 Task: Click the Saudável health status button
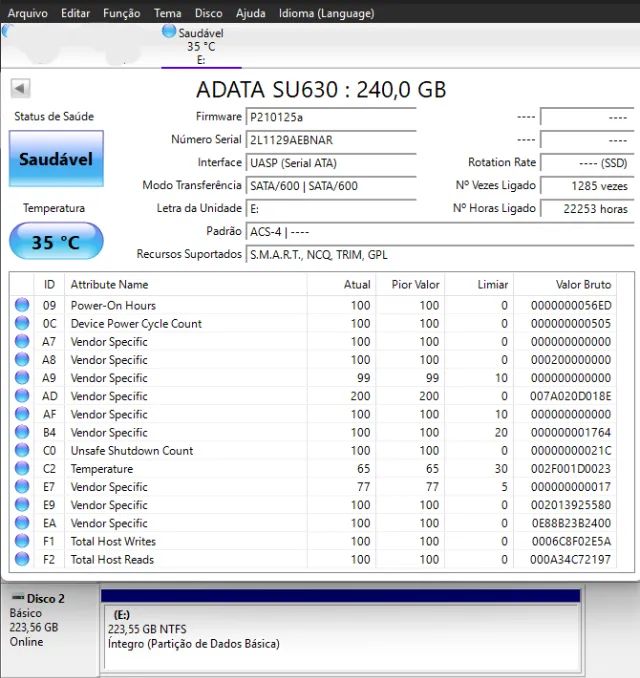tap(56, 159)
